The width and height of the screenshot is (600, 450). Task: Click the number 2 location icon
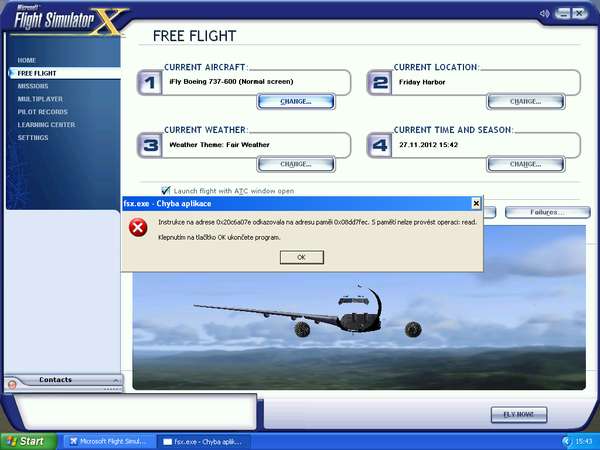pos(379,83)
